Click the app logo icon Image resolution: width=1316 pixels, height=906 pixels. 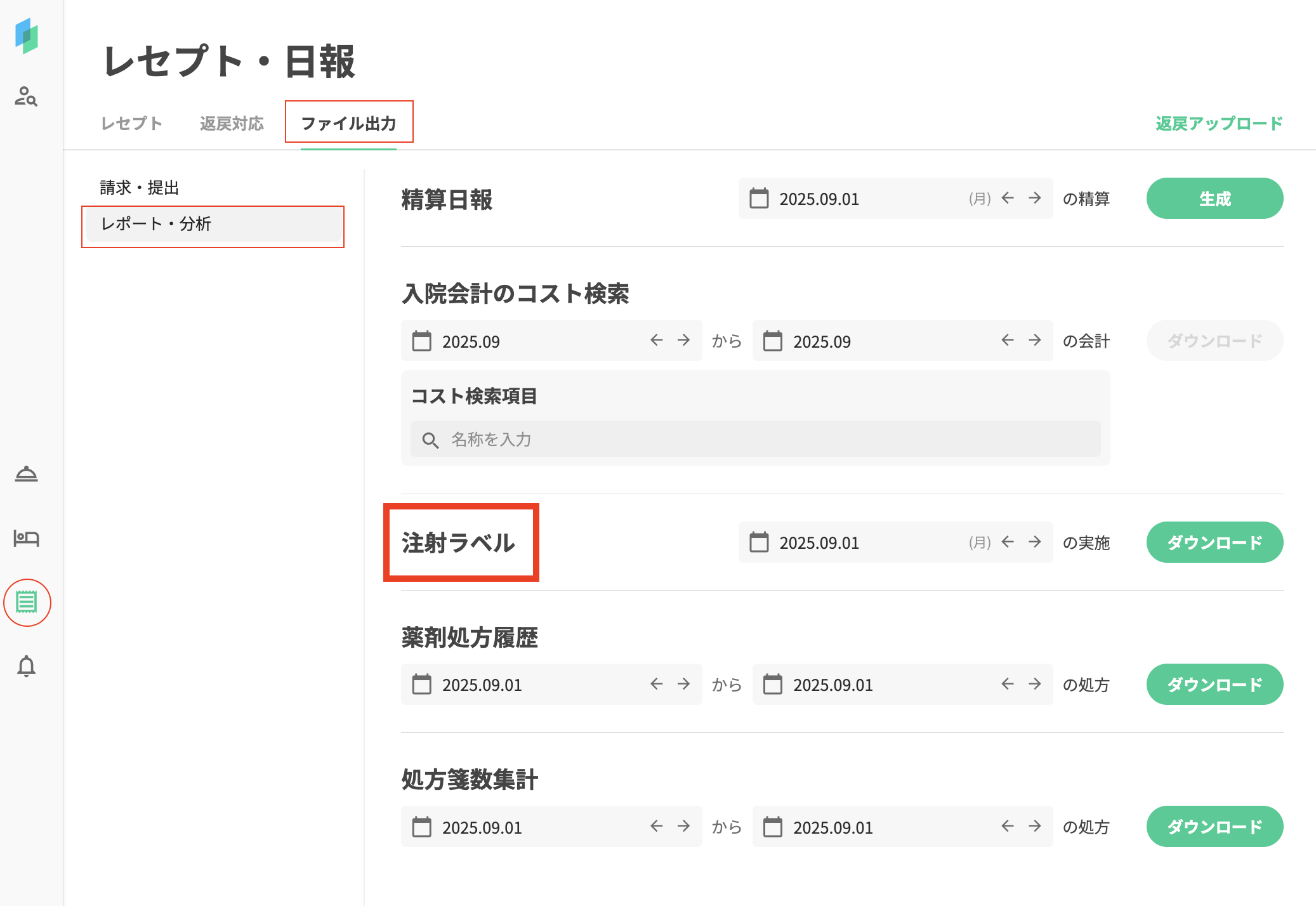pyautogui.click(x=26, y=36)
